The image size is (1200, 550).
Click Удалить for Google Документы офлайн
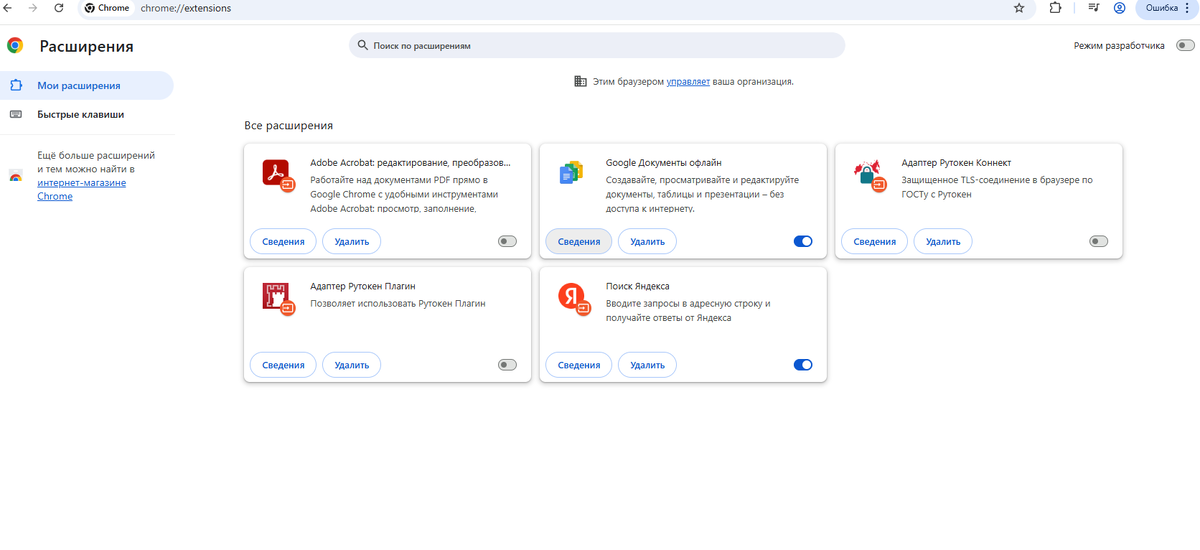[x=648, y=241]
